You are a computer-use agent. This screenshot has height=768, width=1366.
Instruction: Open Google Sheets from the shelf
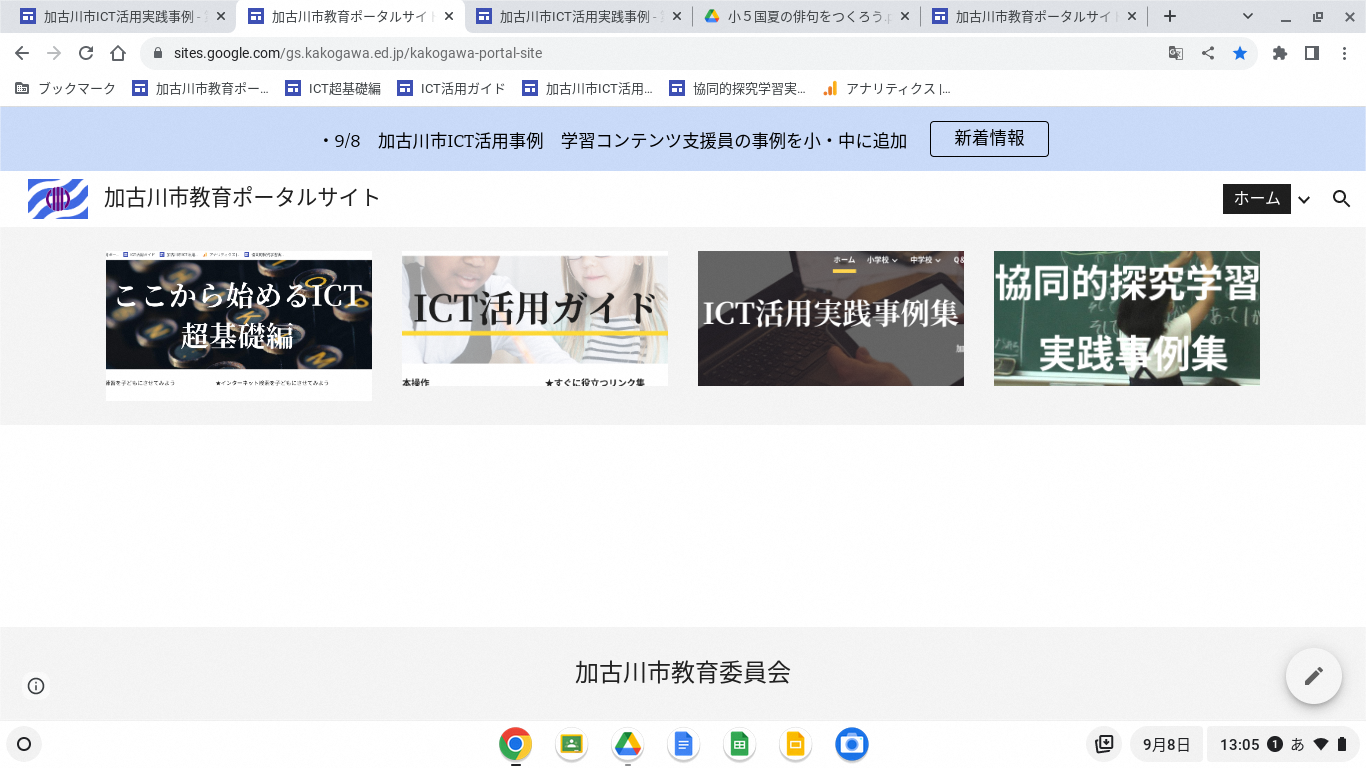740,744
